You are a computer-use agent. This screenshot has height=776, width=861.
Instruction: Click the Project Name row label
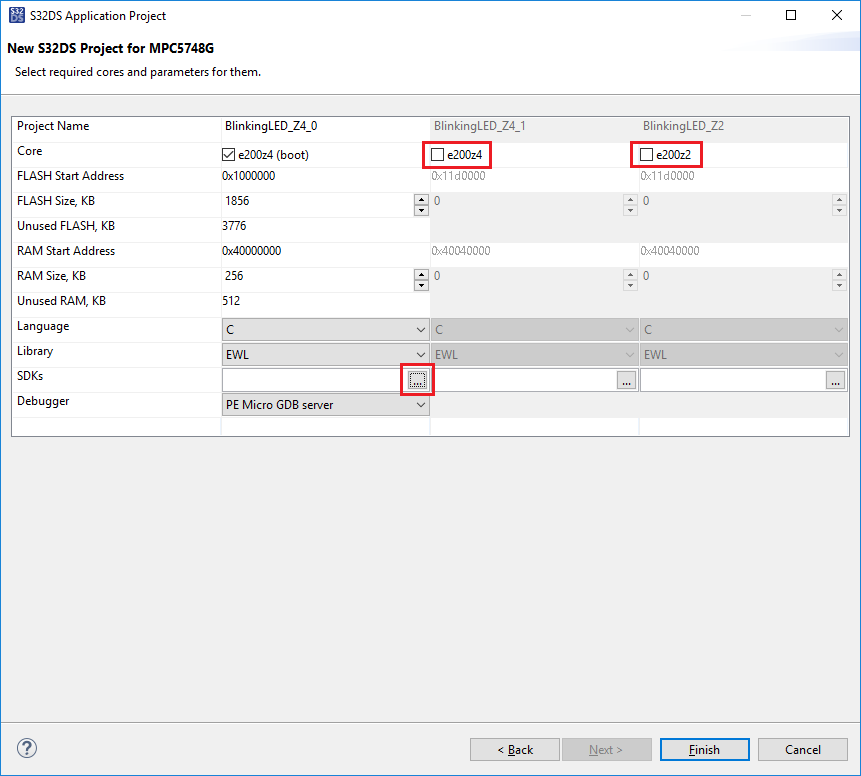[53, 126]
